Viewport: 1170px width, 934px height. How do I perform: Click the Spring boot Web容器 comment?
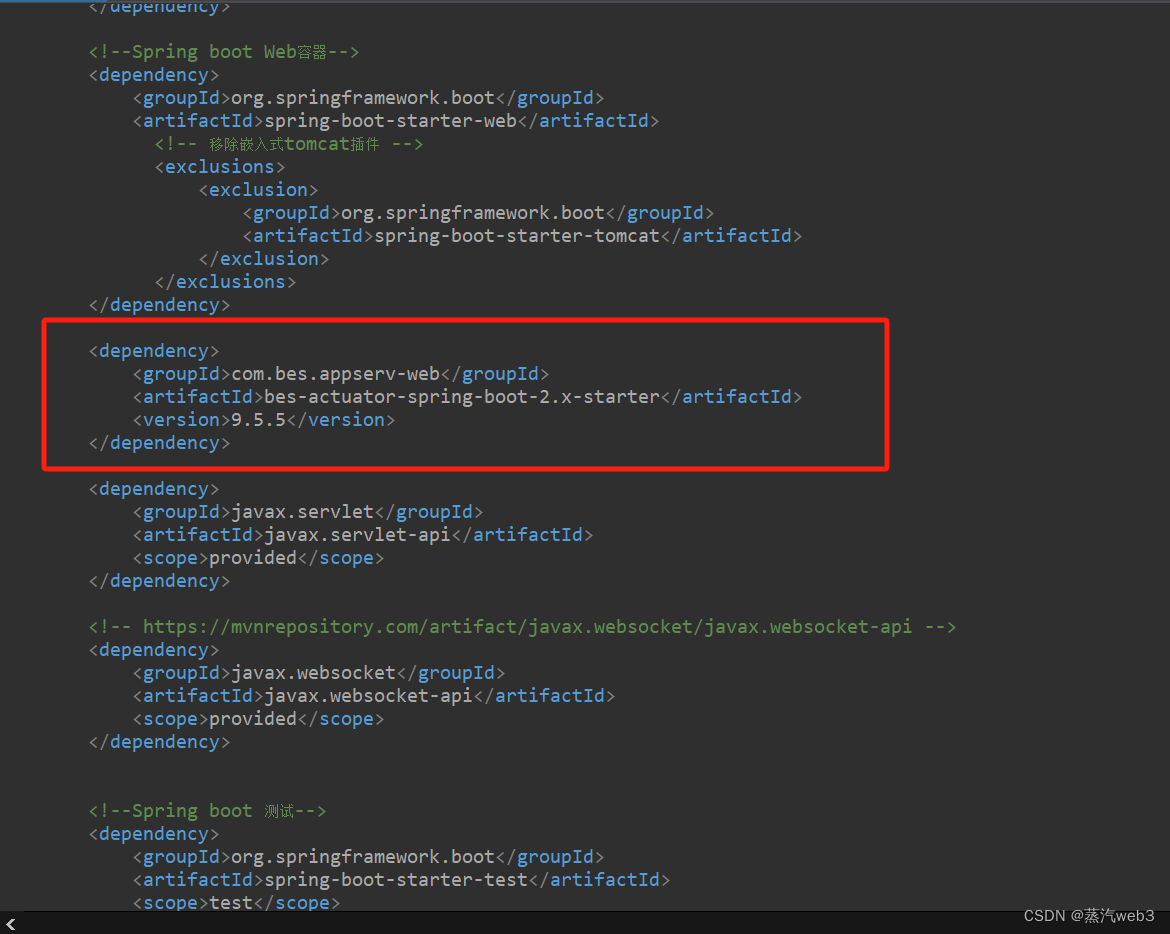222,51
